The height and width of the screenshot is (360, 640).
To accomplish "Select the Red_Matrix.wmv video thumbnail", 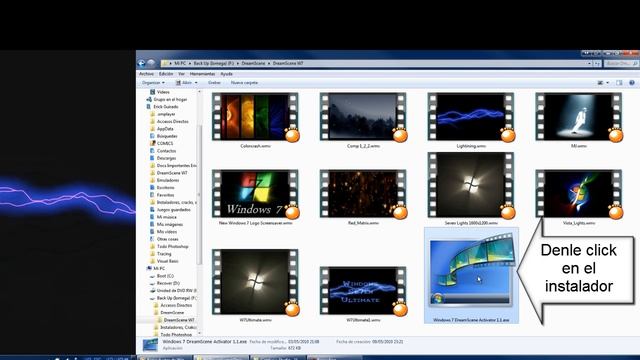I will pyautogui.click(x=363, y=194).
